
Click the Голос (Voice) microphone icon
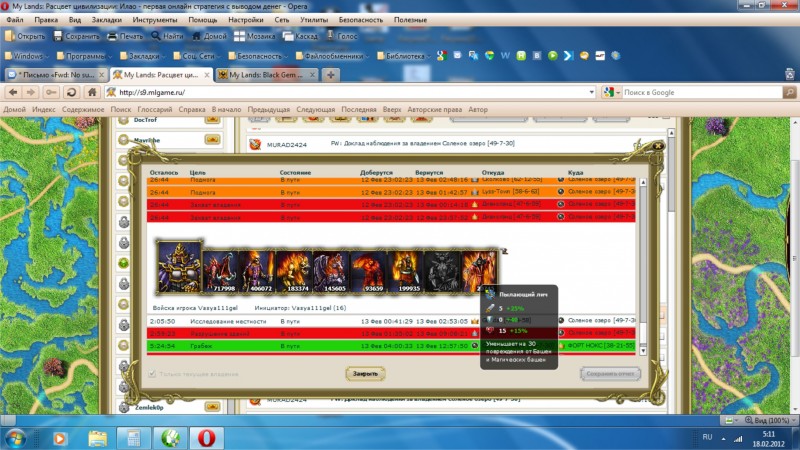coord(330,35)
